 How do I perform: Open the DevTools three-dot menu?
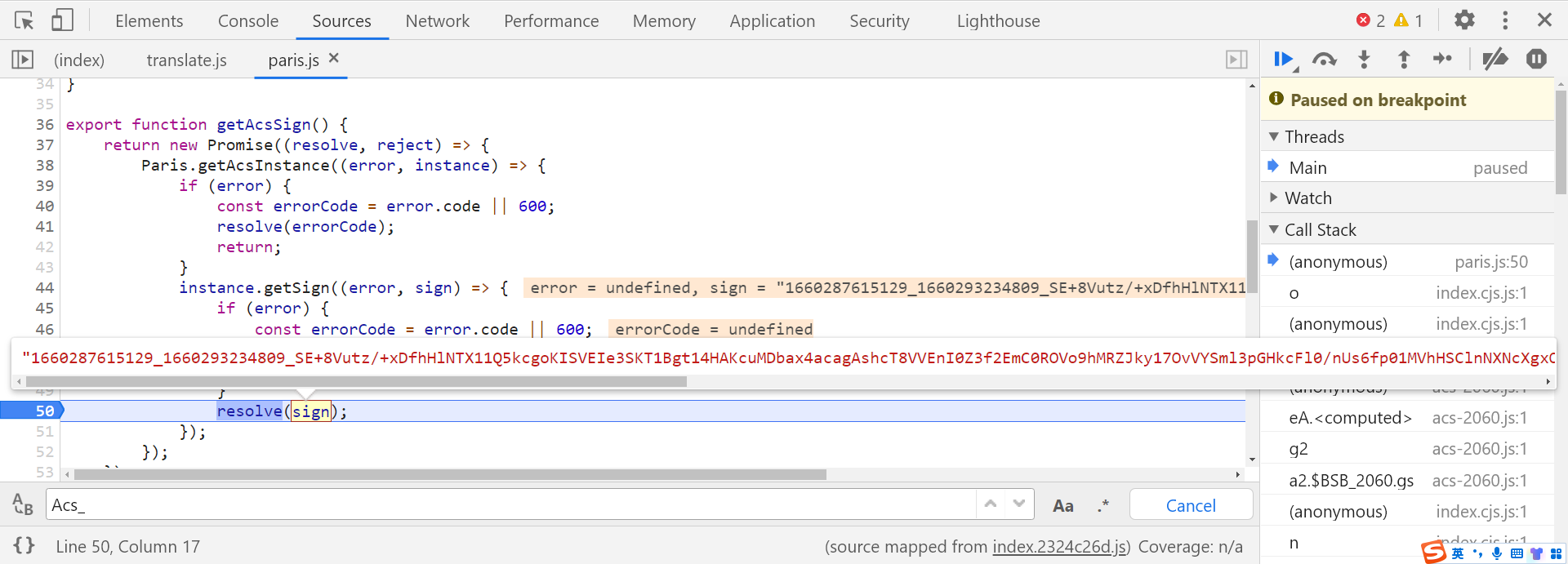1505,20
